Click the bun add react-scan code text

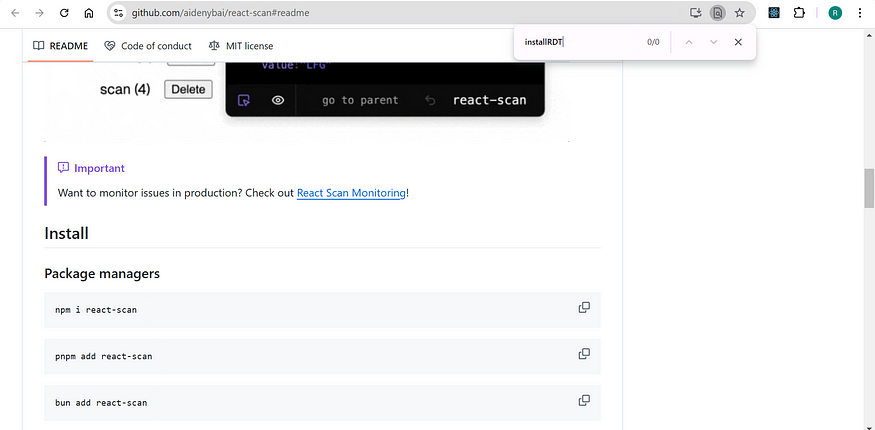click(x=101, y=403)
